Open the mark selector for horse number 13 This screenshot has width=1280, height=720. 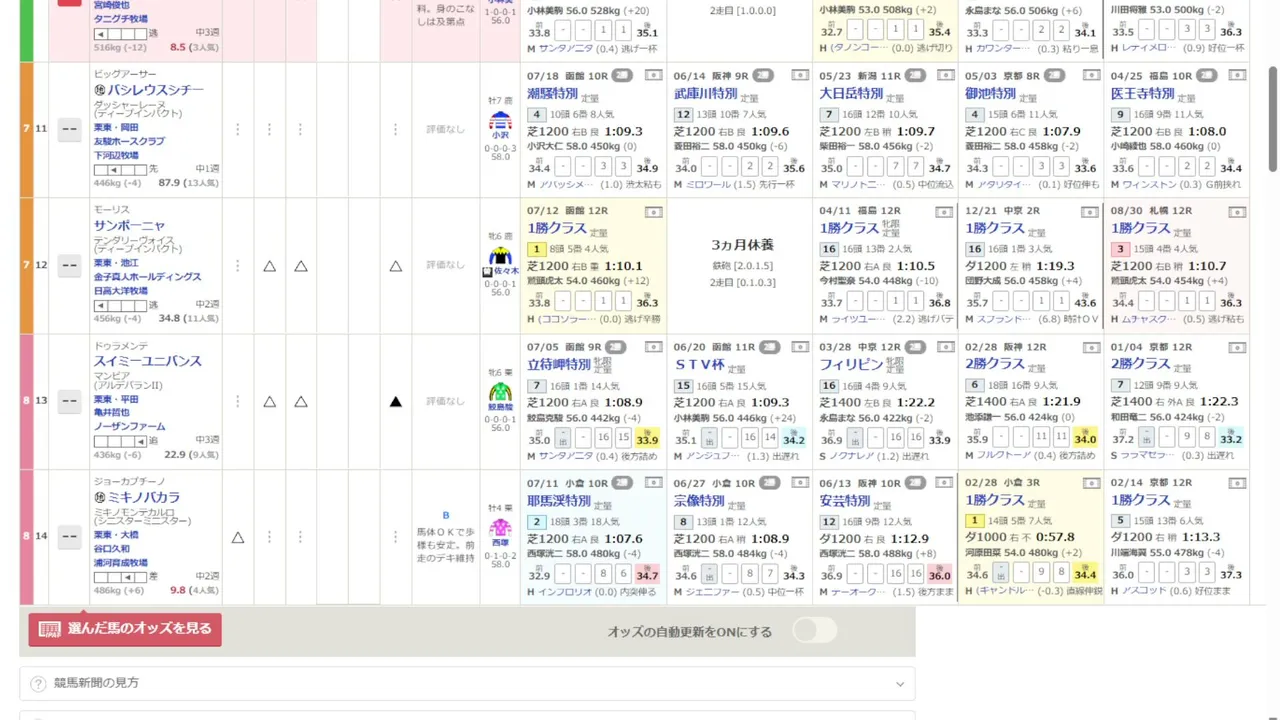69,401
